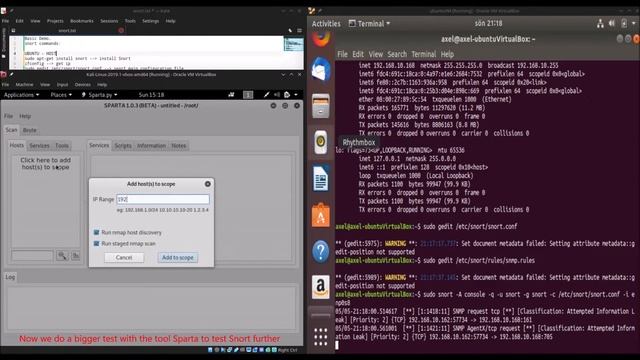The height and width of the screenshot is (360, 640).
Task: Close the snort.txt tab in Kate
Action: pyautogui.click(x=121, y=31)
